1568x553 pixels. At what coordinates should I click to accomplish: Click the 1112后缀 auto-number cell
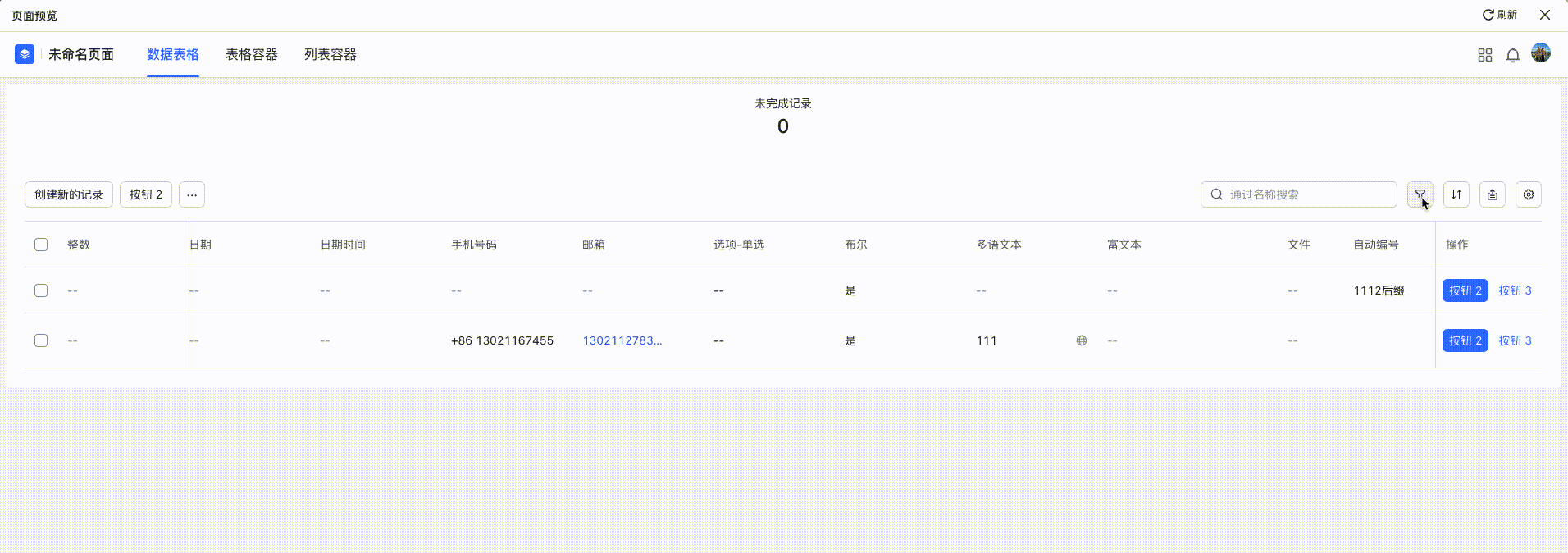tap(1379, 290)
